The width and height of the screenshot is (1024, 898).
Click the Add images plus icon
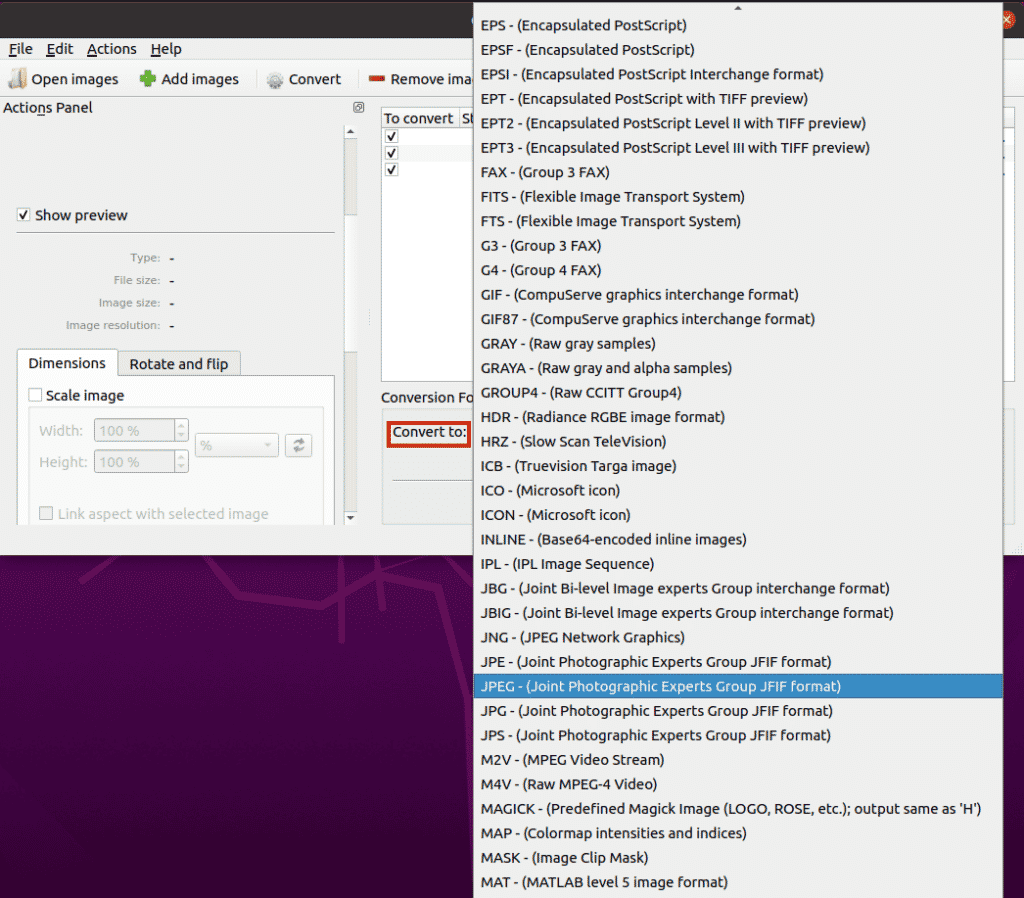tap(147, 78)
